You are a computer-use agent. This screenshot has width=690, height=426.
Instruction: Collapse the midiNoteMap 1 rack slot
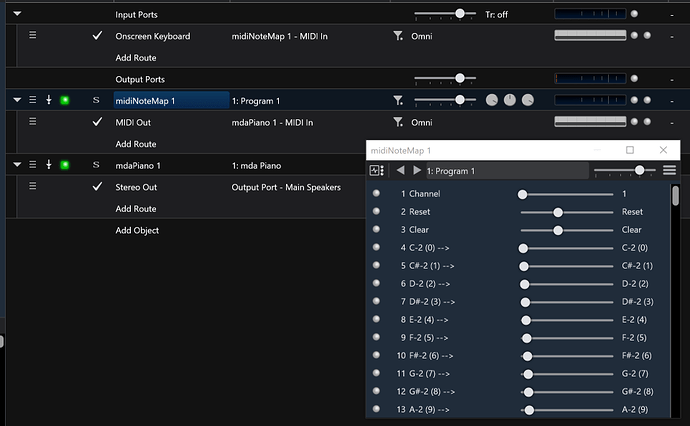tap(17, 100)
